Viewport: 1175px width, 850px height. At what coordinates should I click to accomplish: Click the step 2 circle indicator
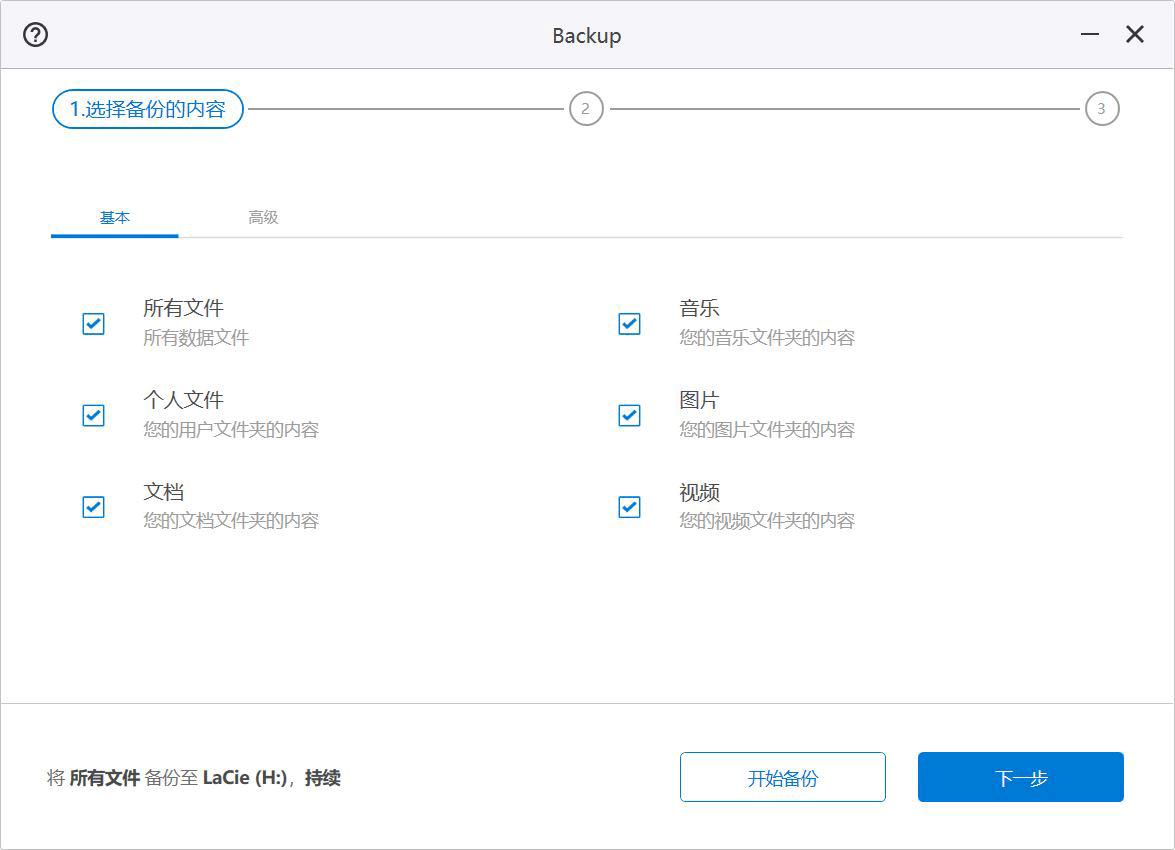pos(585,108)
